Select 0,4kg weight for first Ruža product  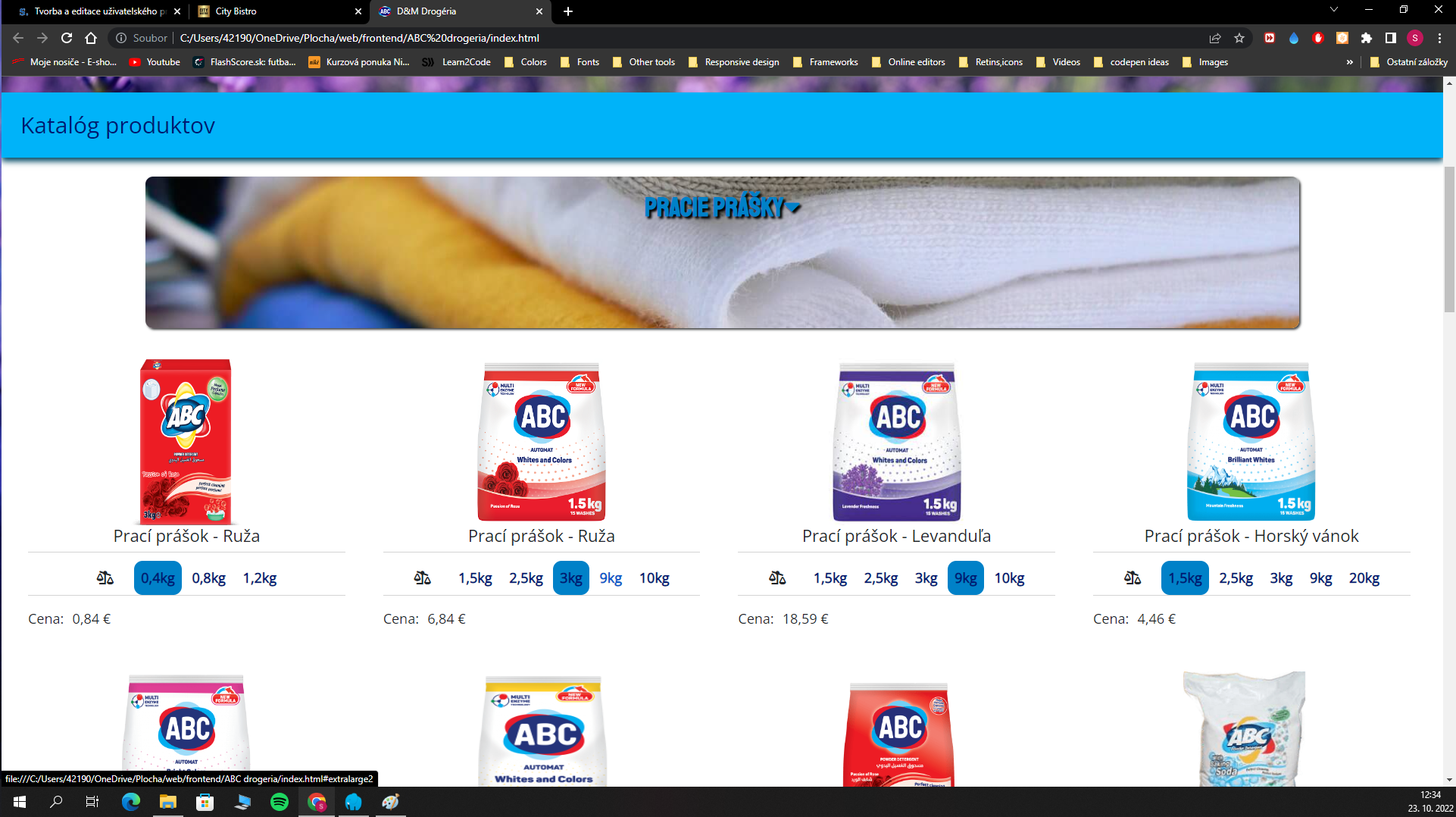(158, 578)
